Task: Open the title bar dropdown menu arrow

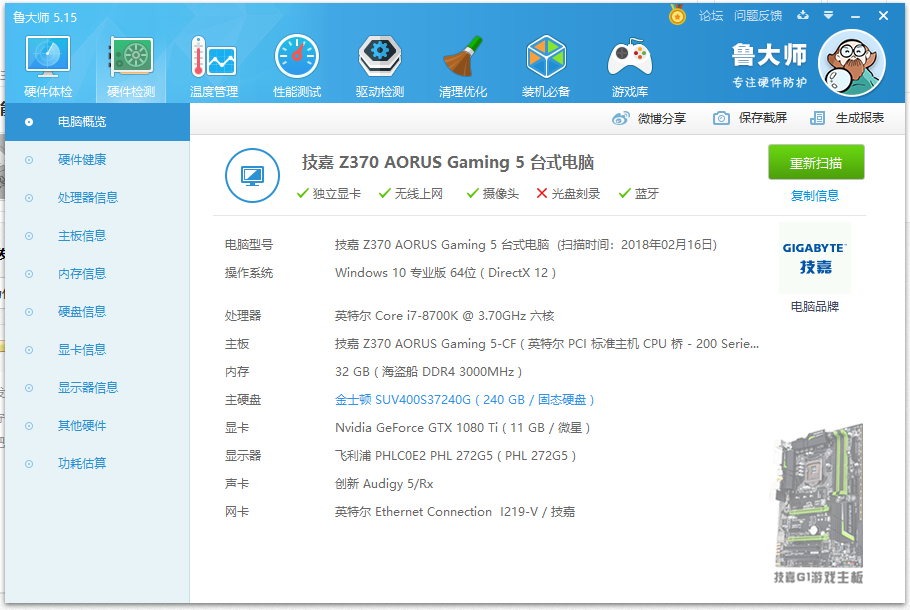Action: 829,15
